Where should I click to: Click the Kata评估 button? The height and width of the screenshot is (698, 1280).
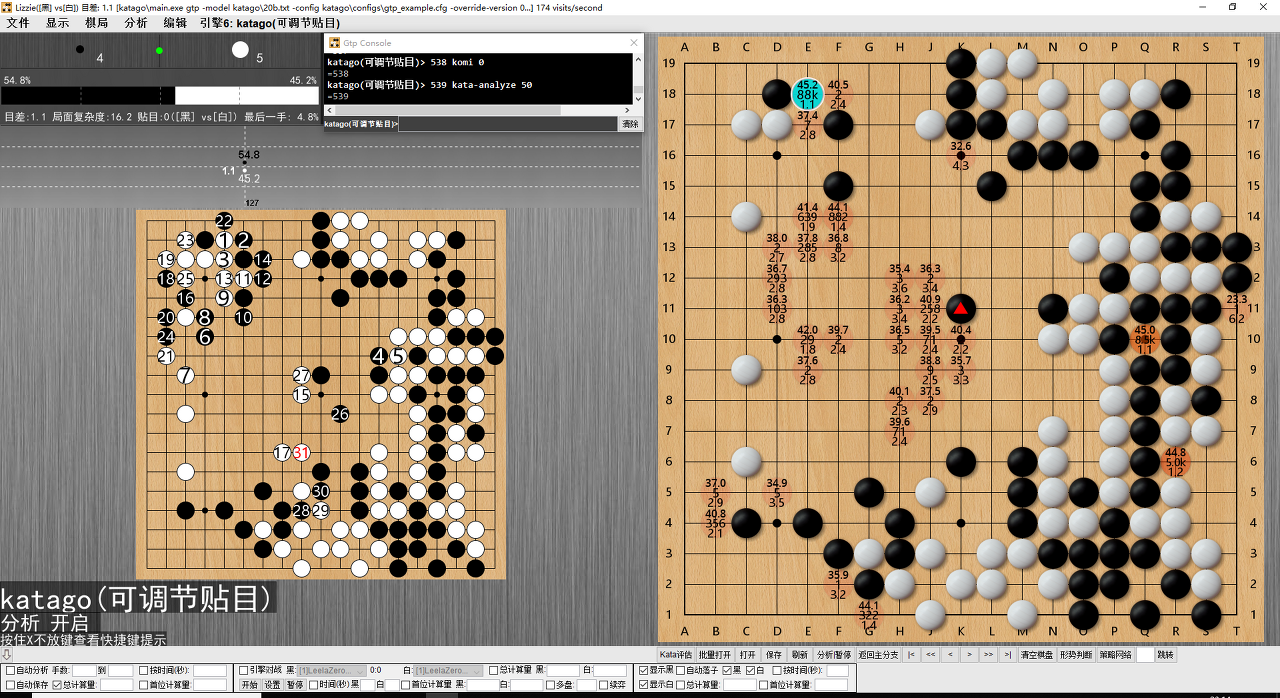pos(675,654)
